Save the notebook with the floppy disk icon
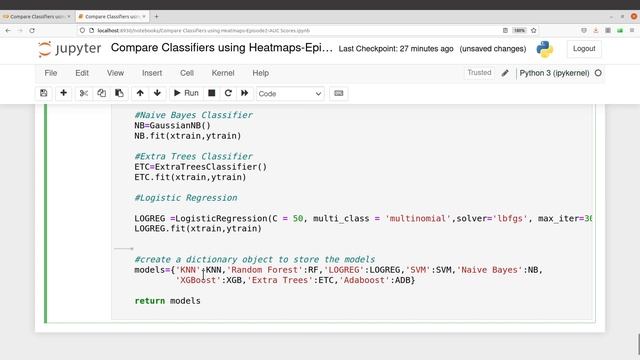Image resolution: width=640 pixels, height=360 pixels. 44,93
